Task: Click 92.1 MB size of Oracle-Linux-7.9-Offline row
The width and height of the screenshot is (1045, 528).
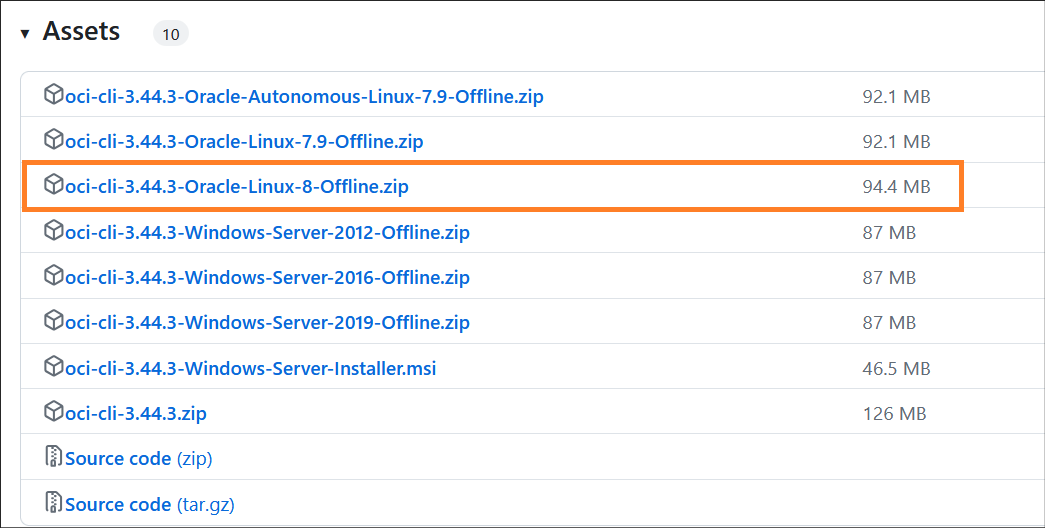Action: tap(896, 141)
